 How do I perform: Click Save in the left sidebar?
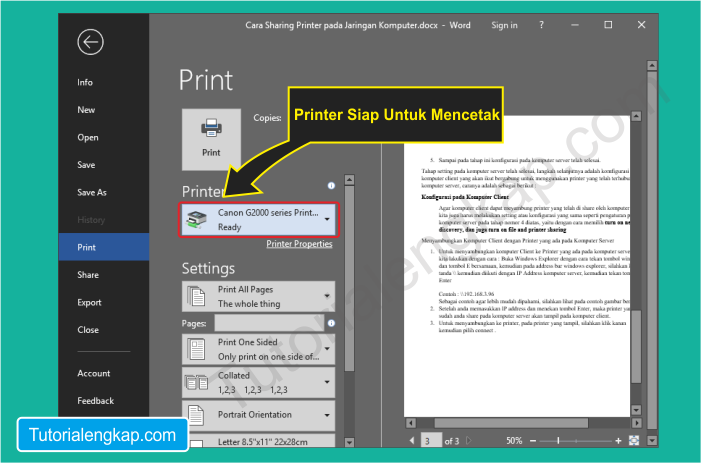[86, 165]
